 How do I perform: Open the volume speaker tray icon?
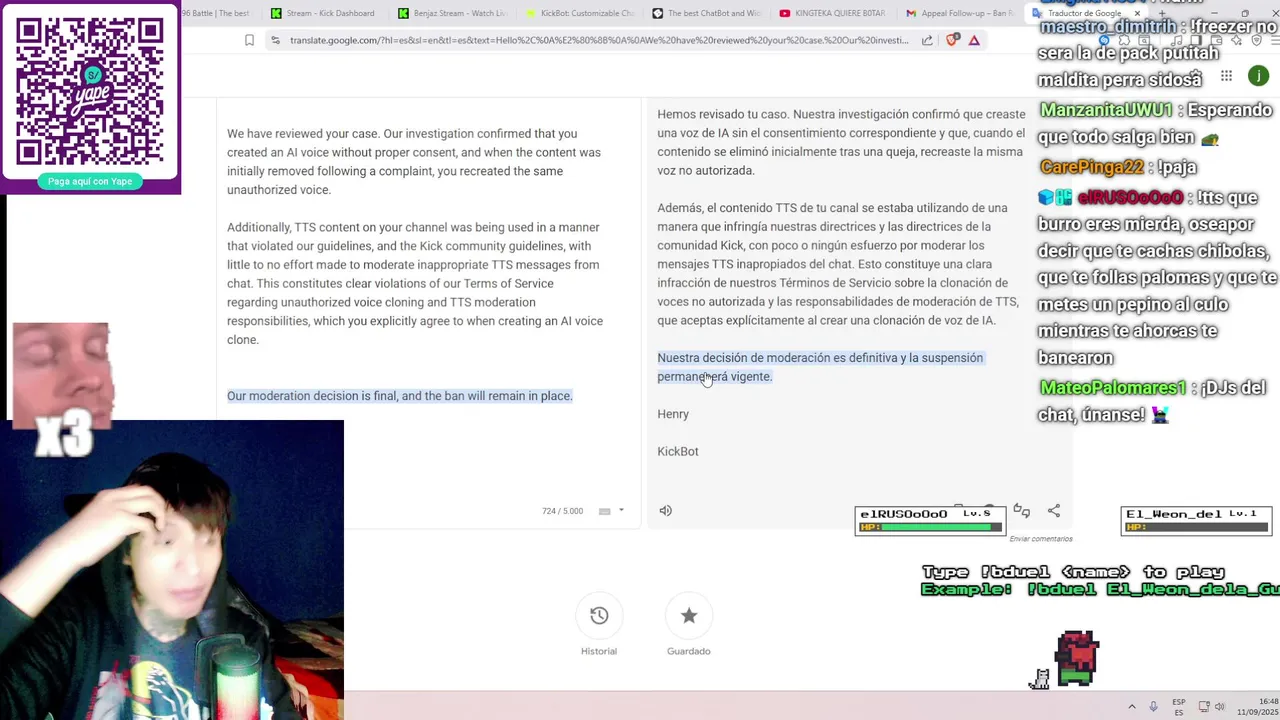[x=1221, y=706]
